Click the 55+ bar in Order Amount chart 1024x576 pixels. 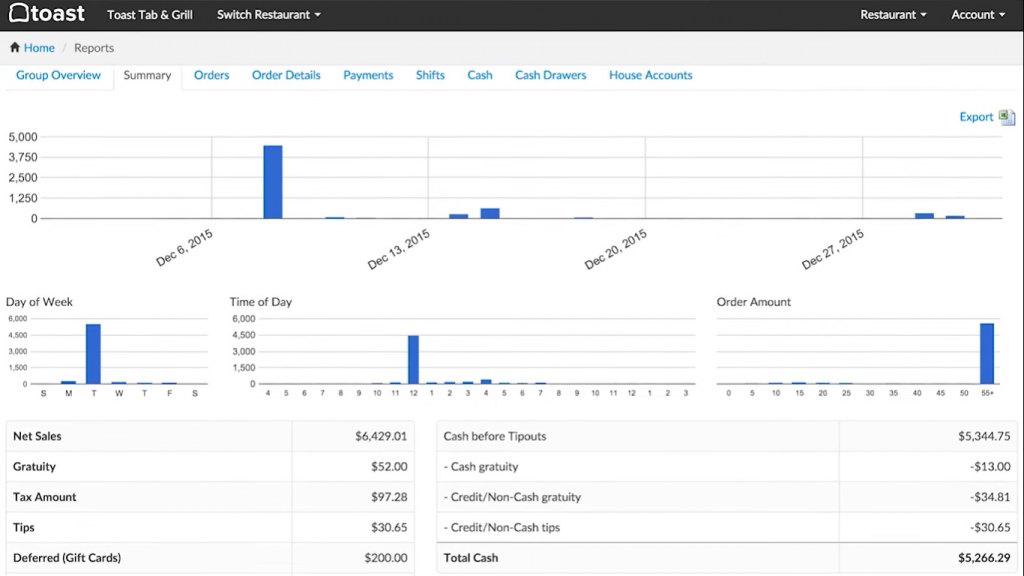986,354
